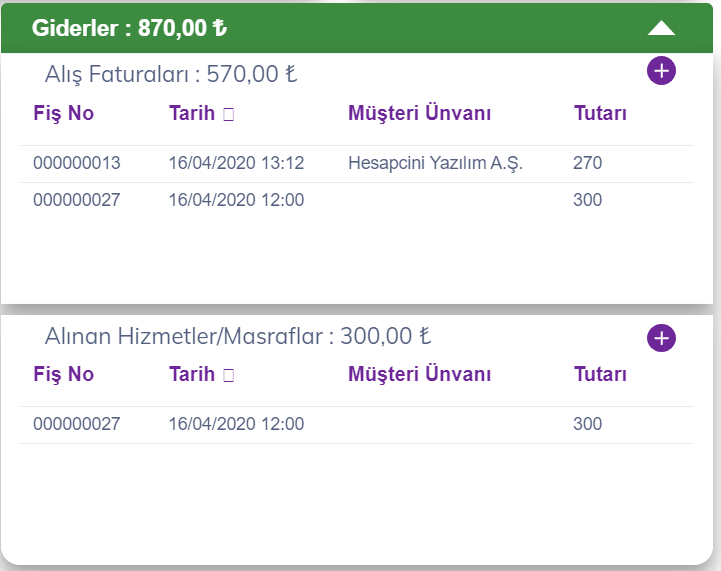Viewport: 721px width, 571px height.
Task: Click the Alış Faturaları : 570,00 ₺ section title
Action: (171, 74)
